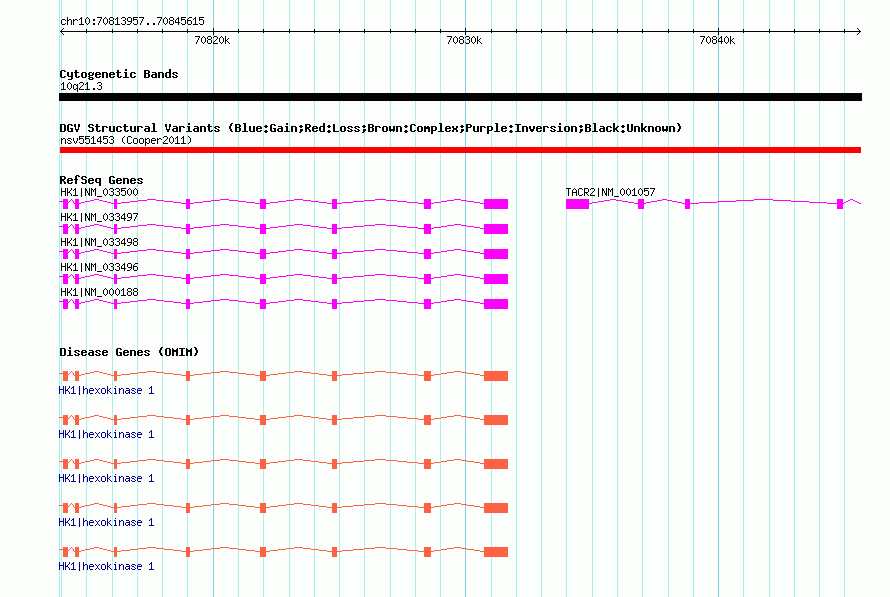Image resolution: width=890 pixels, height=597 pixels.
Task: Click the Cytogenetic Bands track title
Action: click(119, 74)
